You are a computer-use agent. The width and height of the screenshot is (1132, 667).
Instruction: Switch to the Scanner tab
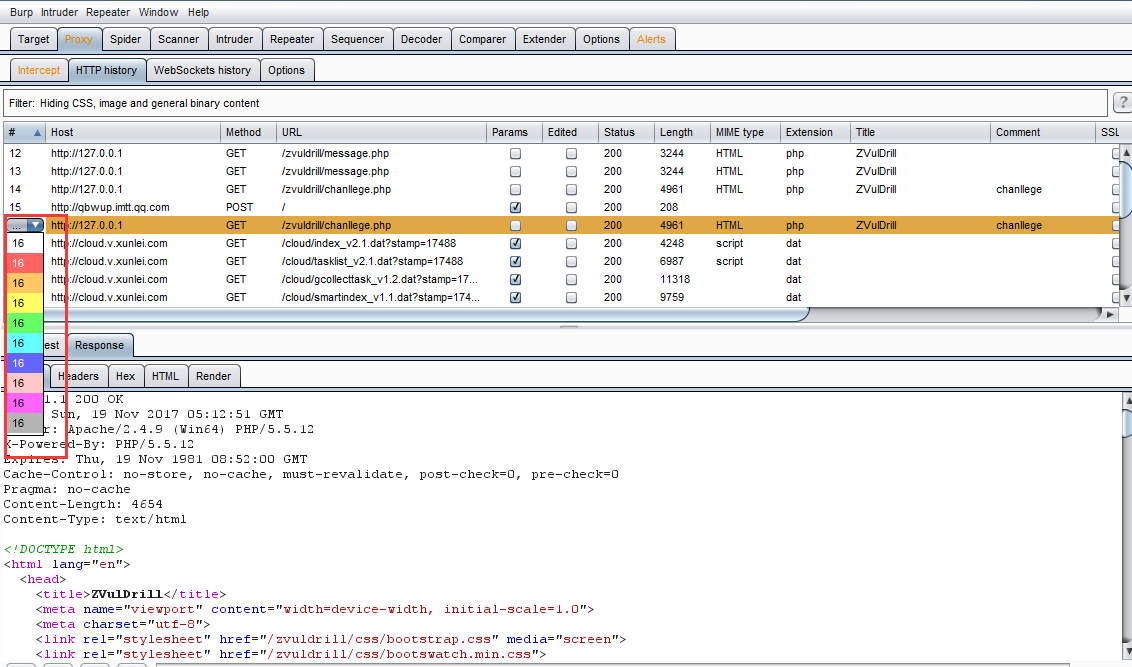click(x=178, y=39)
